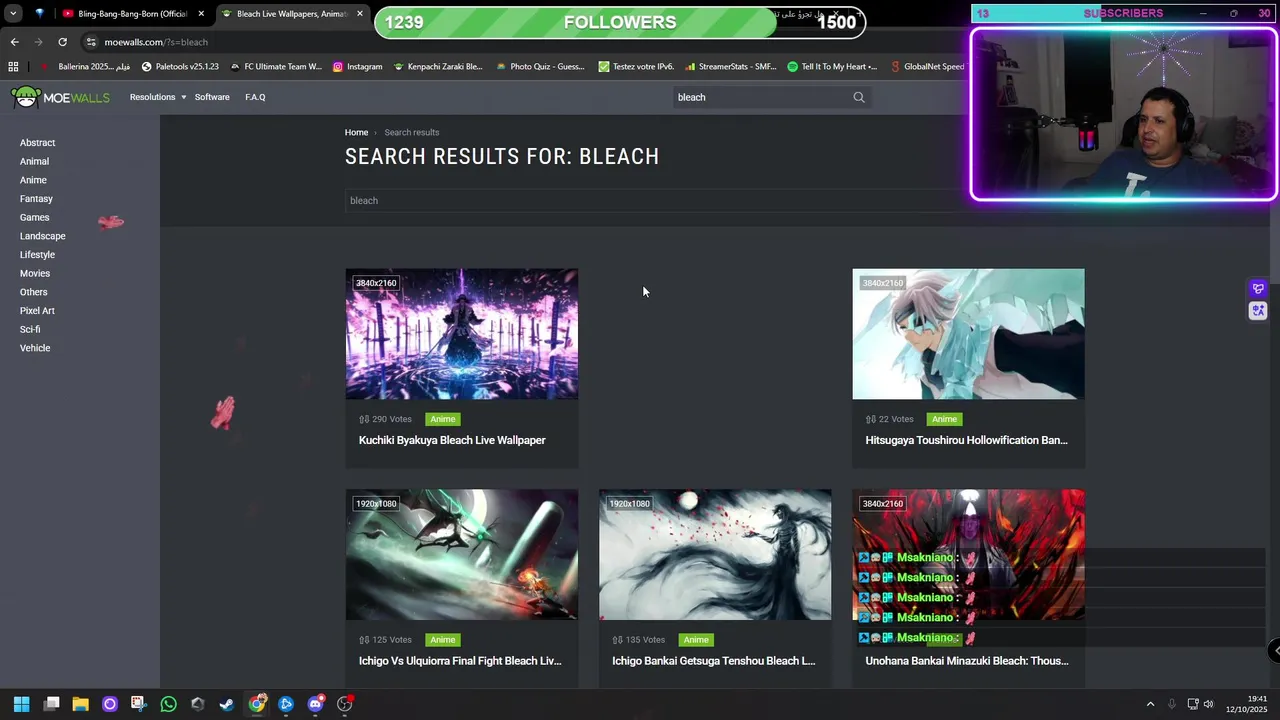Go back with the browser back arrow
The image size is (1280, 720).
14,42
